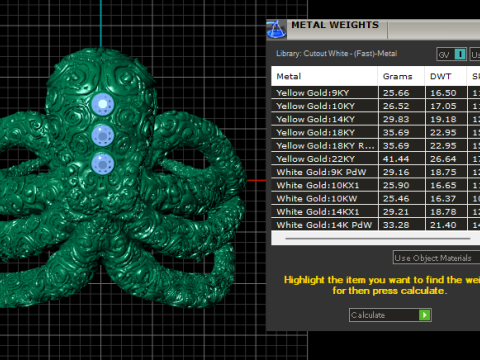480x360 pixels.
Task: Select the White Gold:10KX1 row
Action: click(376, 185)
